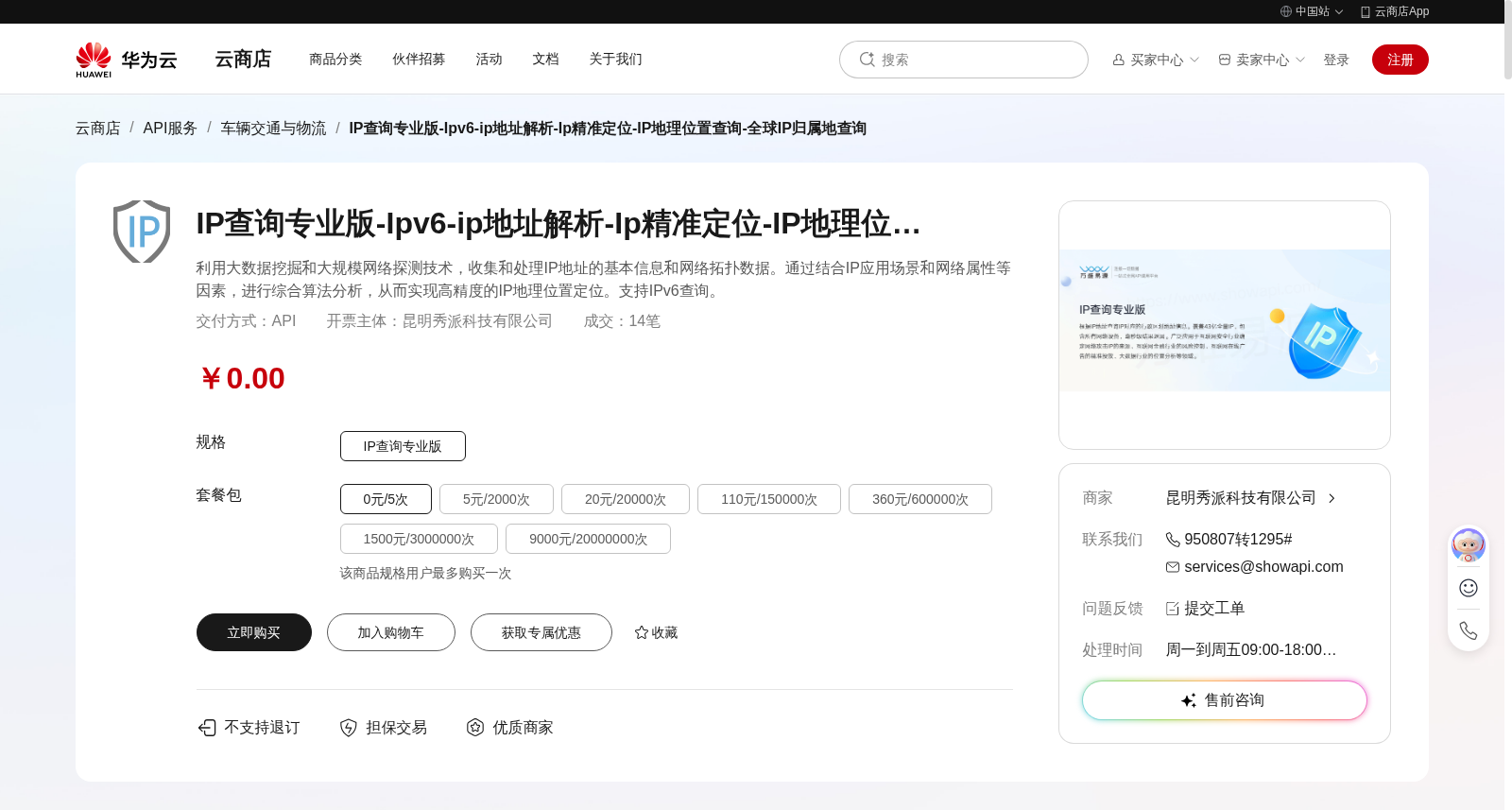
Task: Select the IP查询专业版 specification
Action: point(403,446)
